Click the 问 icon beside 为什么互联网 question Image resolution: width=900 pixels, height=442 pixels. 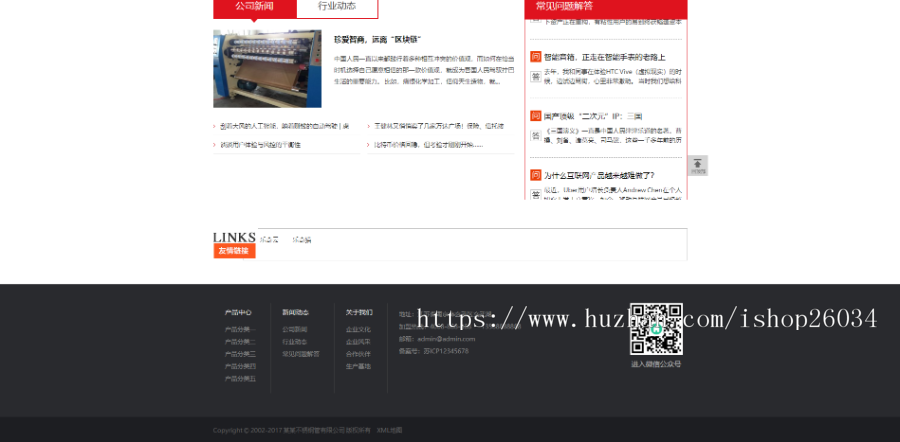(x=536, y=175)
